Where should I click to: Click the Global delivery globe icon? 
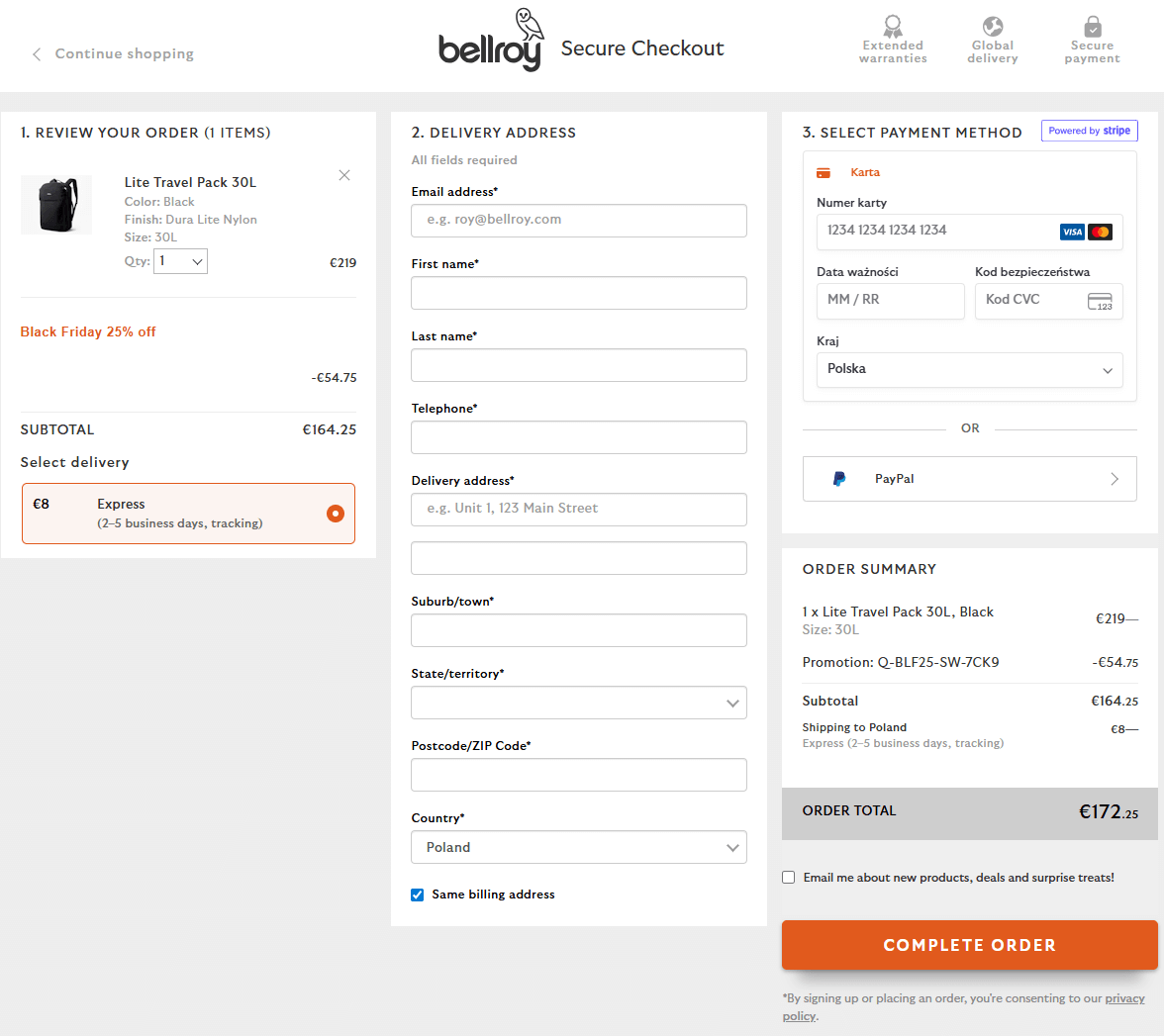pyautogui.click(x=993, y=26)
